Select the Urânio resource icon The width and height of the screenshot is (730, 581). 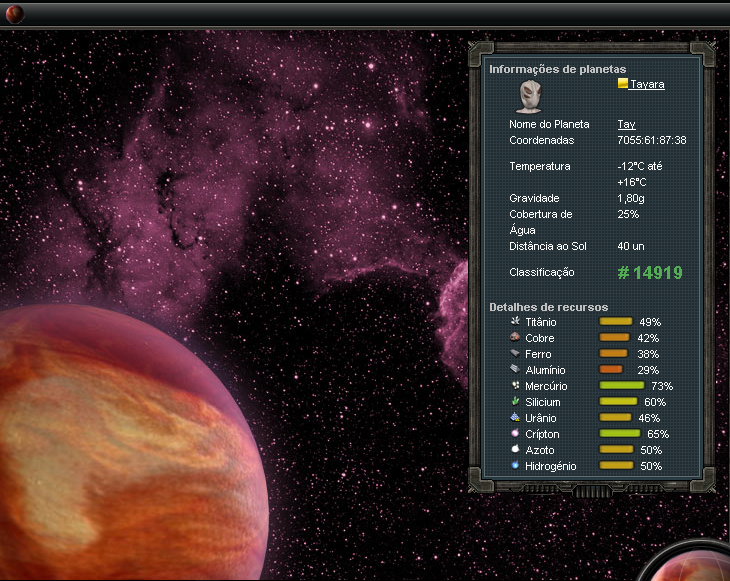tap(515, 418)
